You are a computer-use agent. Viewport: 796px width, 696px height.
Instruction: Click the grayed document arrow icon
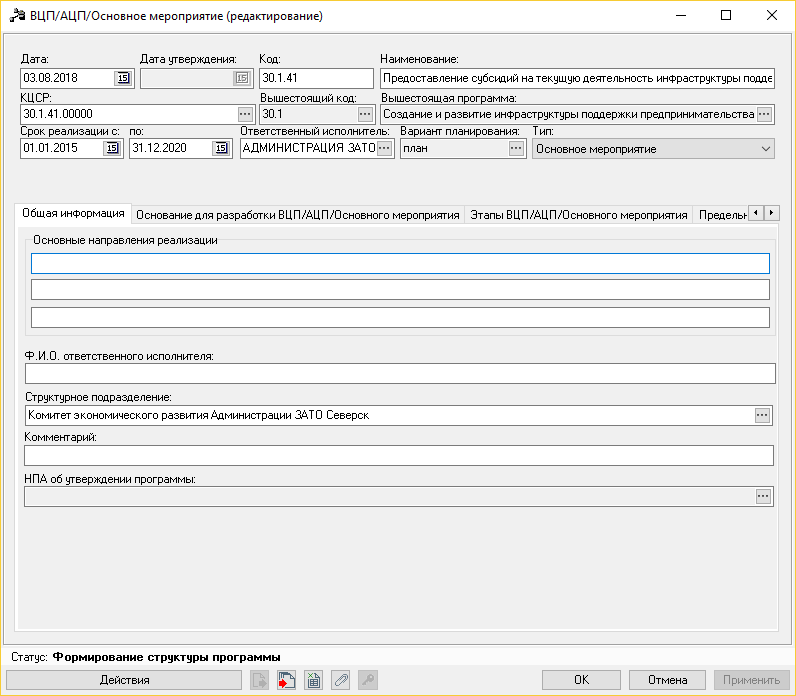[x=259, y=680]
